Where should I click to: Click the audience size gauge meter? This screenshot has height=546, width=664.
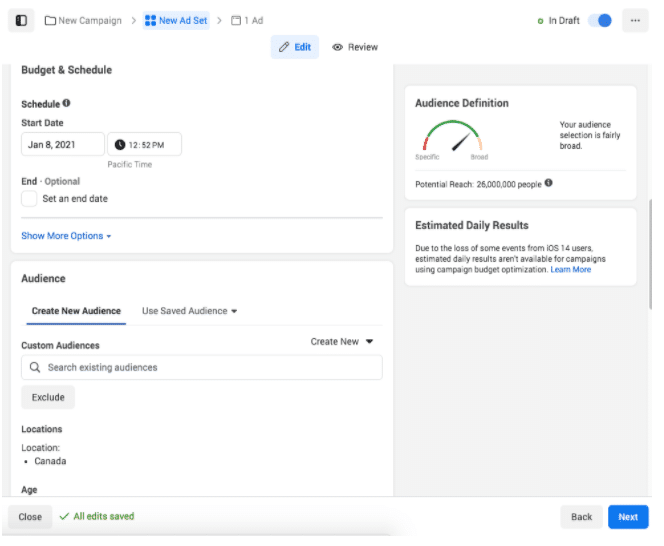[451, 140]
